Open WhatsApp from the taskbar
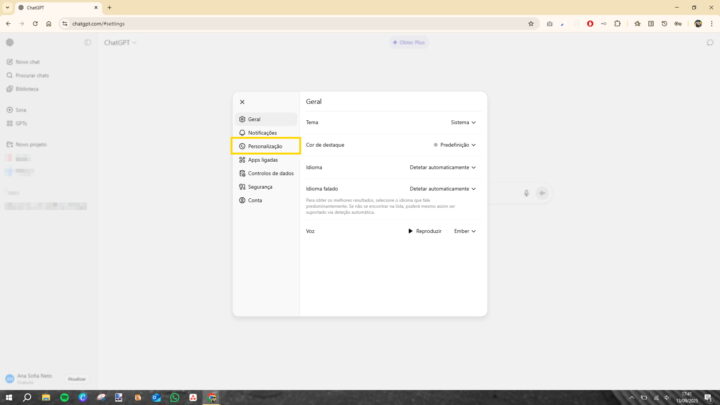The image size is (720, 405). [174, 397]
